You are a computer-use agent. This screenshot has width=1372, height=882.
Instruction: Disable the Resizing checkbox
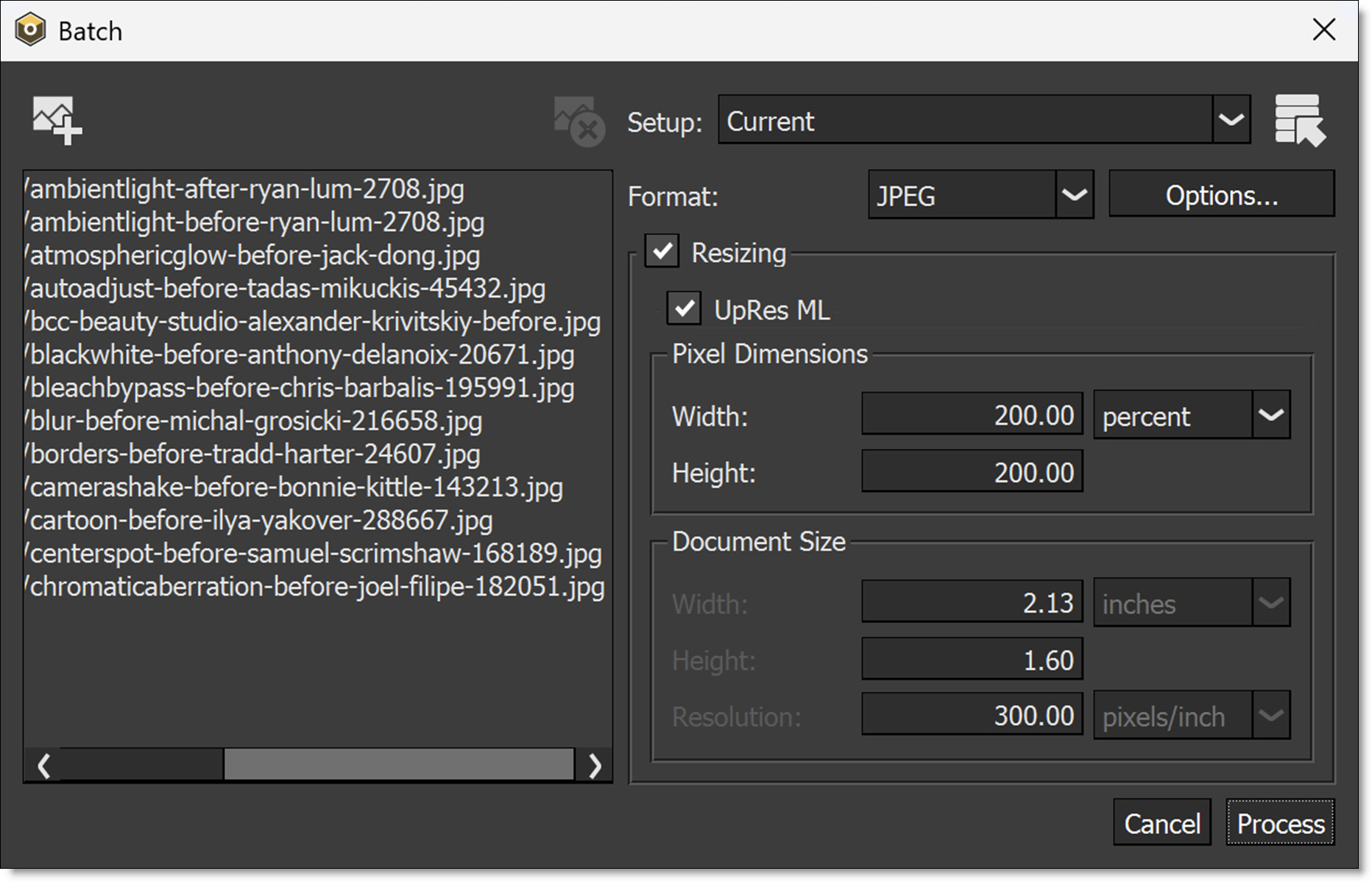click(x=662, y=252)
